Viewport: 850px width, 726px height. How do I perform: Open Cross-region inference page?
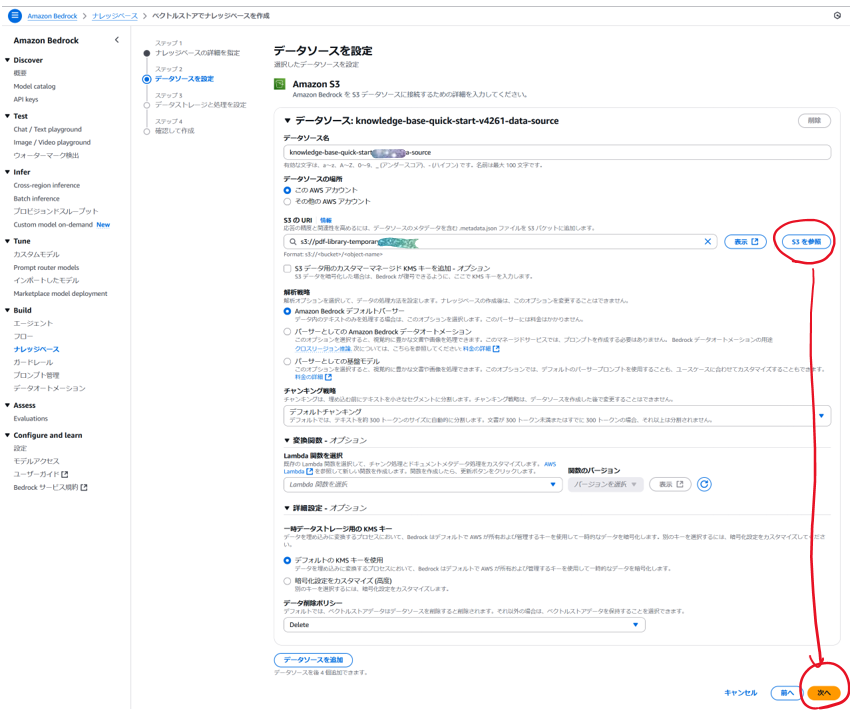pyautogui.click(x=47, y=185)
